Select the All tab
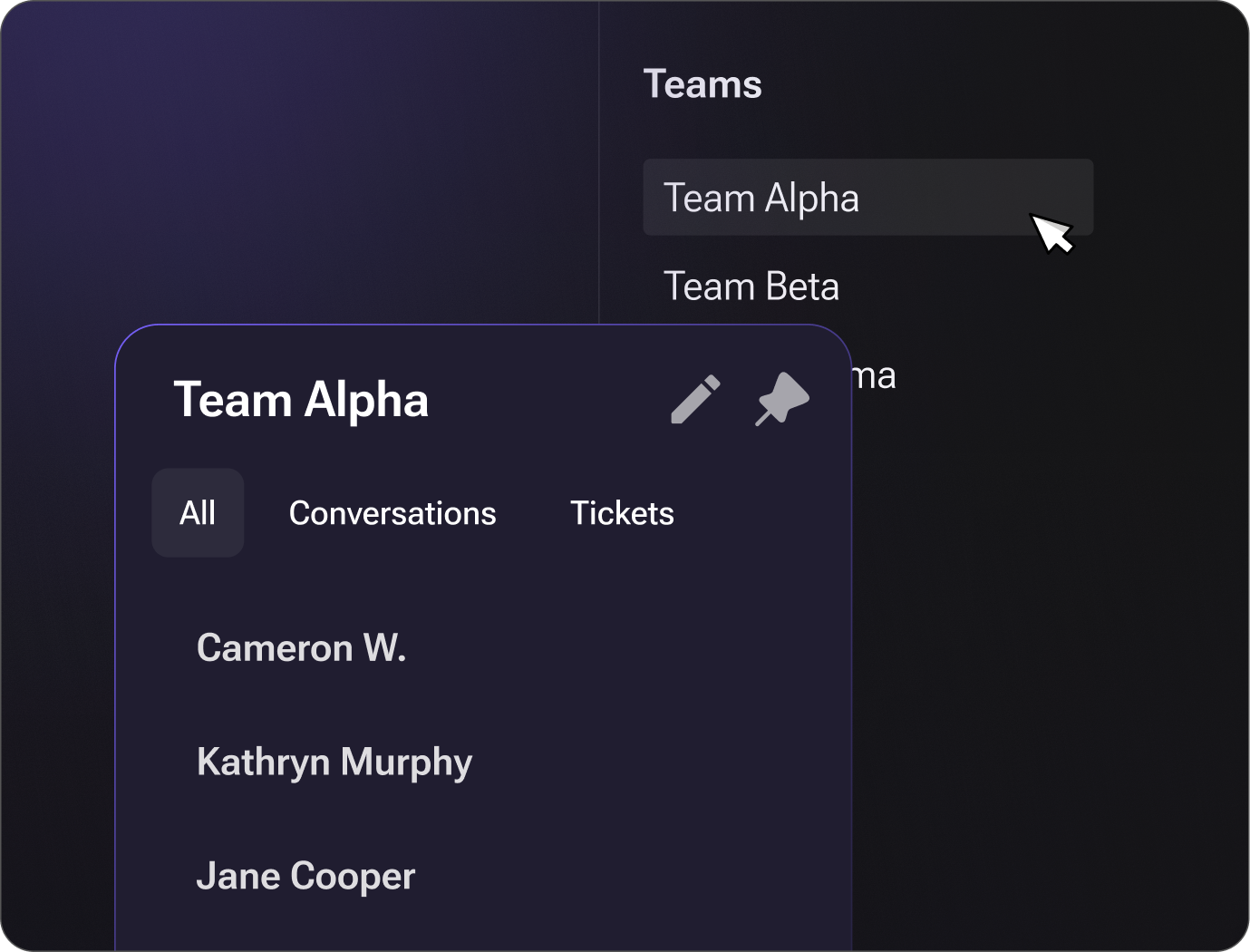Screen dimensions: 1250x952 [x=198, y=513]
